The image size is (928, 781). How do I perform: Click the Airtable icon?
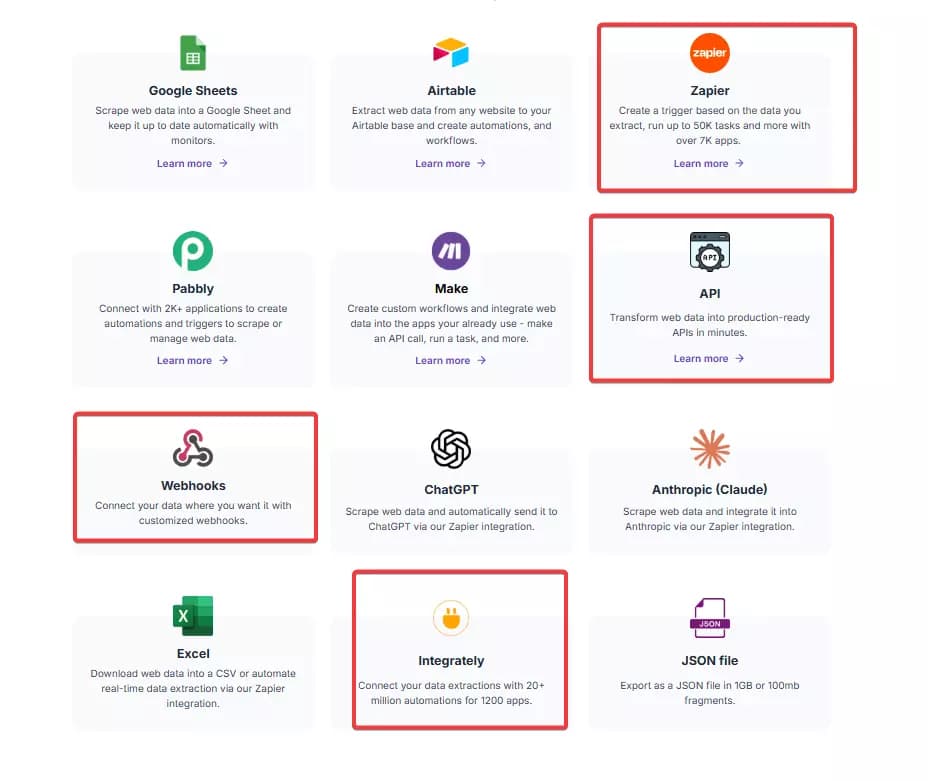click(451, 51)
